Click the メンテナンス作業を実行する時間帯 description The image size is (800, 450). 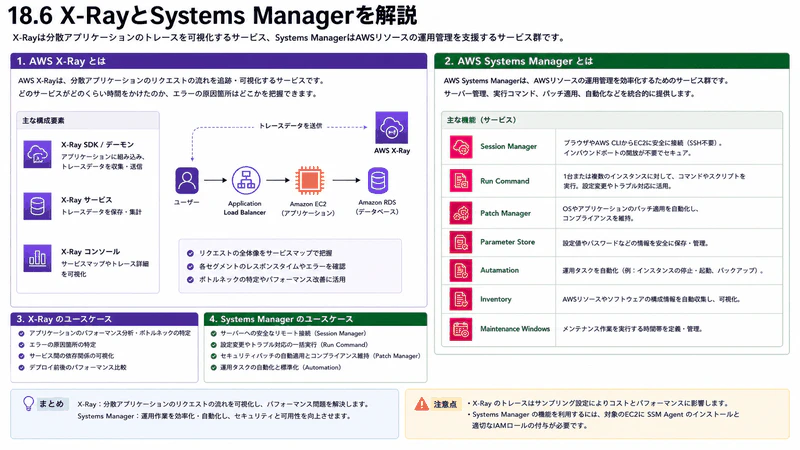pyautogui.click(x=632, y=329)
